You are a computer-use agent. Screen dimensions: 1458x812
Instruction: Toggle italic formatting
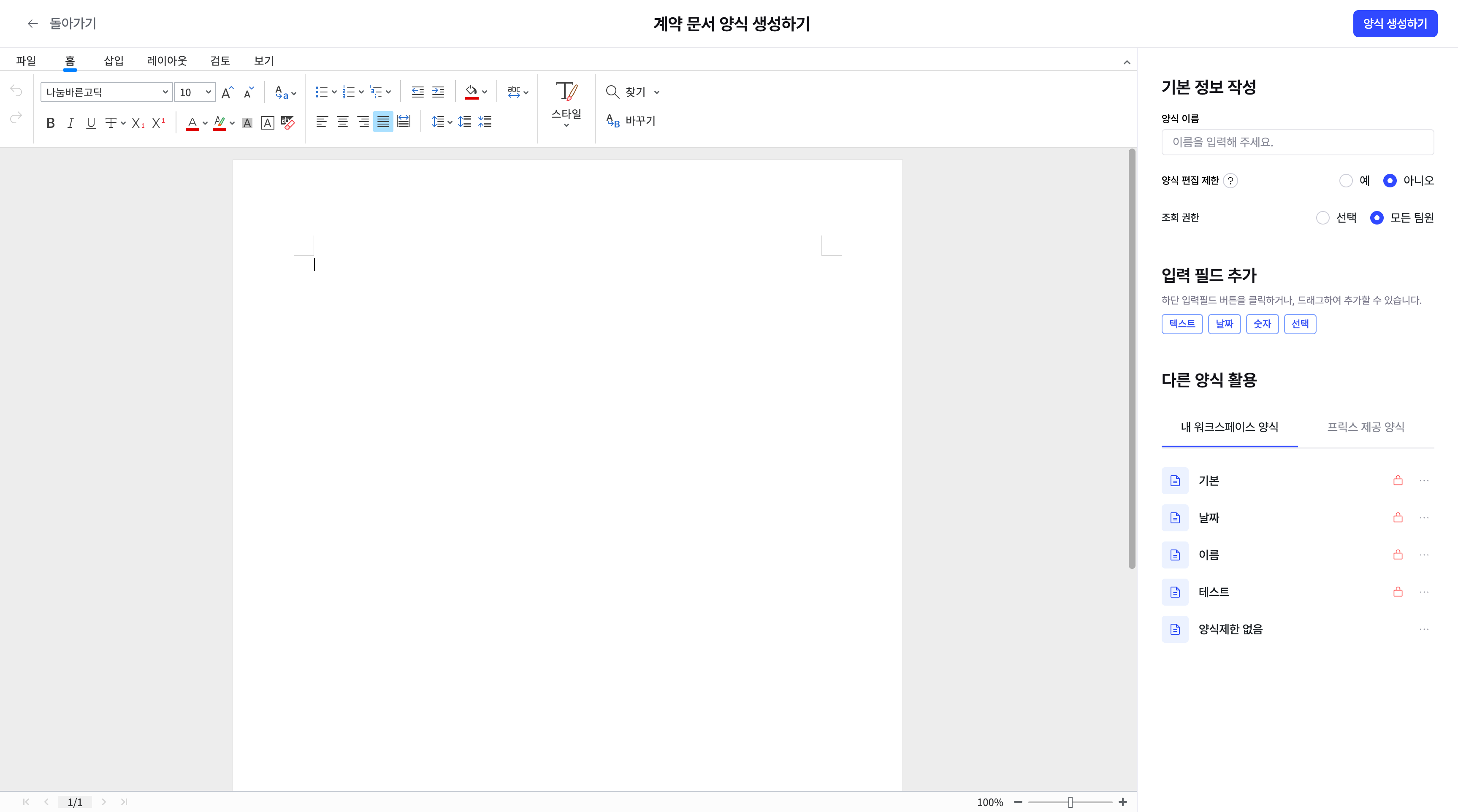71,123
